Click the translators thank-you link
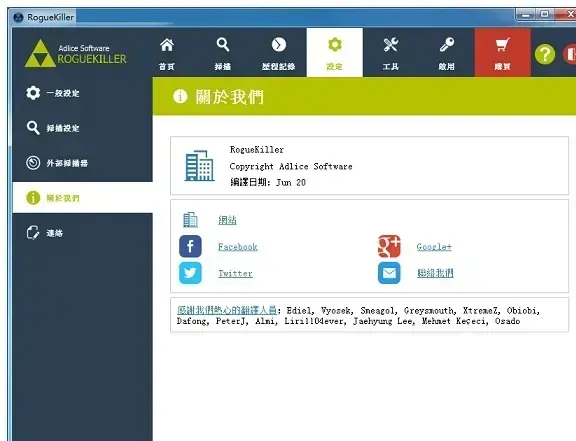576x441 pixels. pyautogui.click(x=227, y=310)
